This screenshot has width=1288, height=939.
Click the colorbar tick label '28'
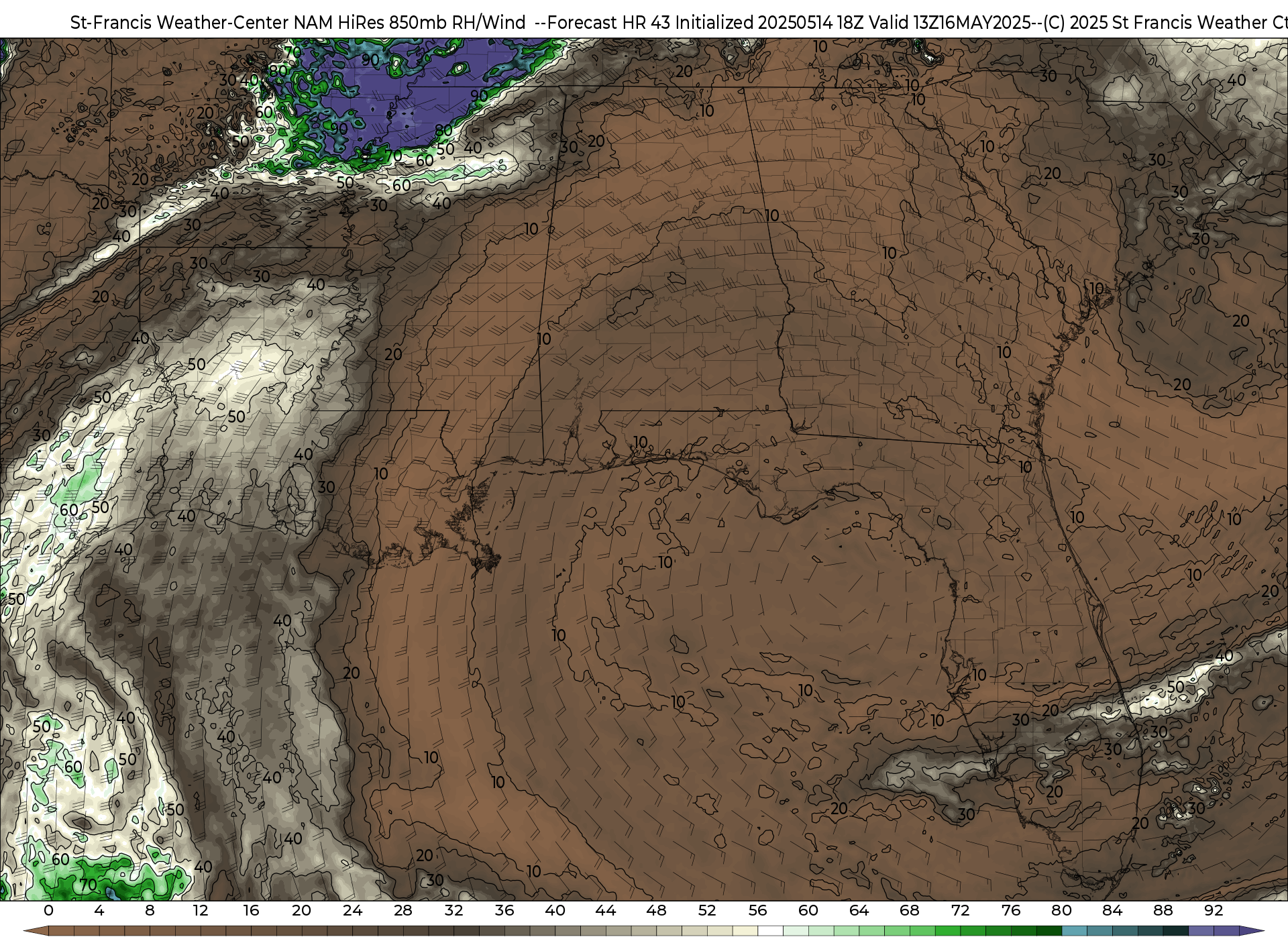(403, 910)
